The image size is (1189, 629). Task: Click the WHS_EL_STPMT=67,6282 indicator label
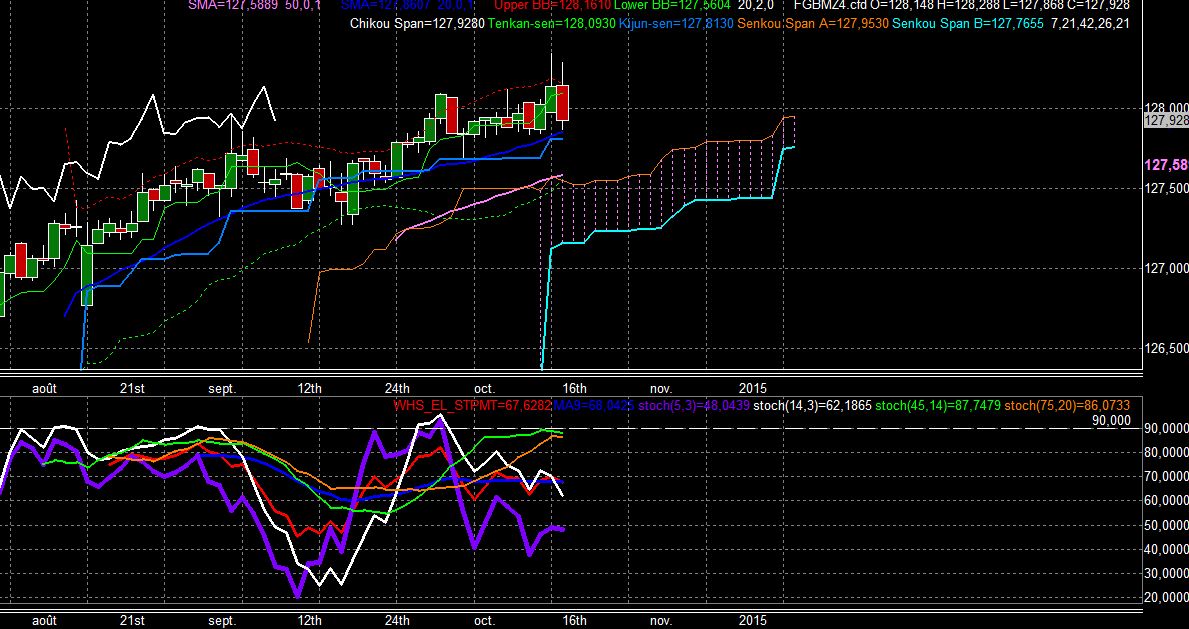[472, 406]
